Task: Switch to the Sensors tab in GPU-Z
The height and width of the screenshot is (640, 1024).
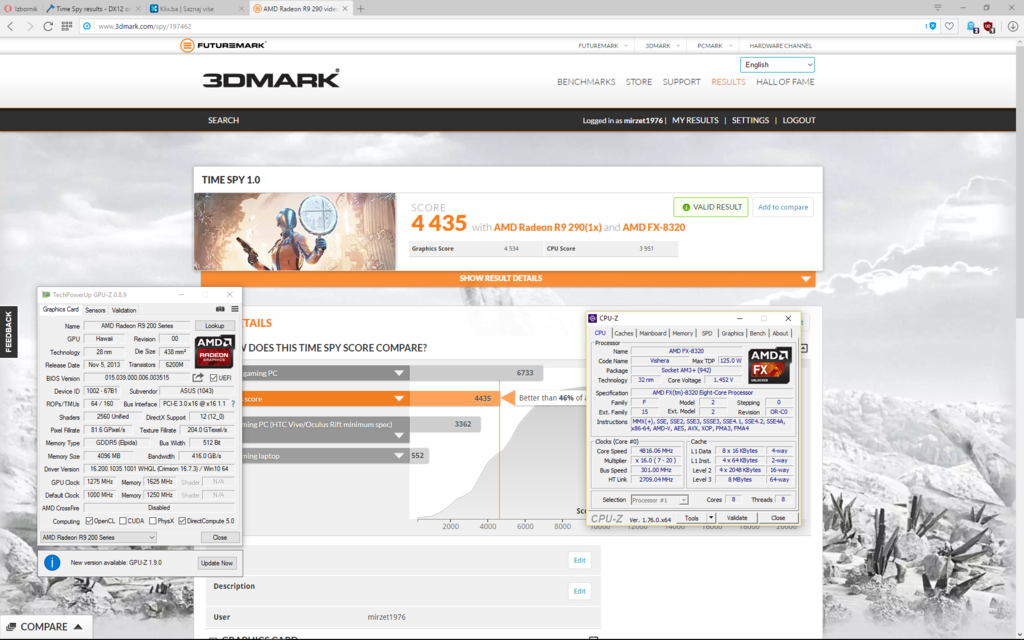Action: point(95,310)
